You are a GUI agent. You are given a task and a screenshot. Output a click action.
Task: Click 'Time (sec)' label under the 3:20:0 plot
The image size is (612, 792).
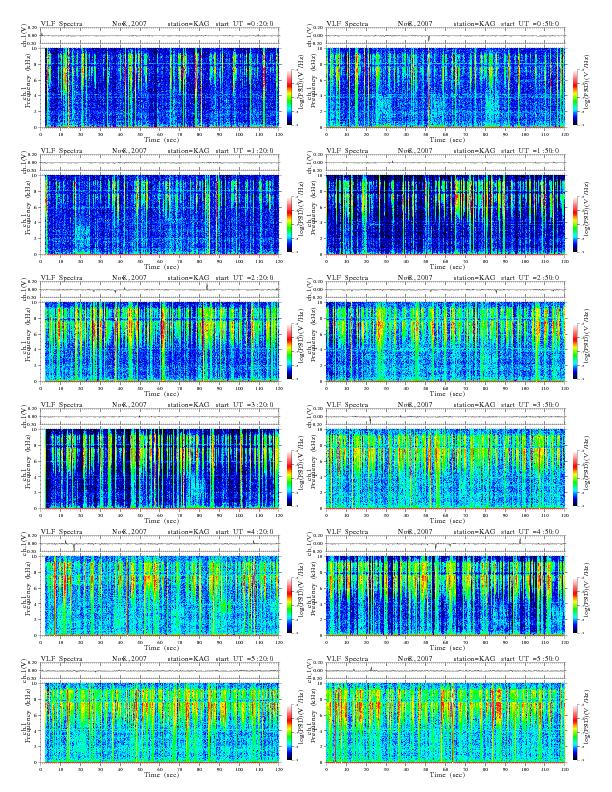[162, 521]
